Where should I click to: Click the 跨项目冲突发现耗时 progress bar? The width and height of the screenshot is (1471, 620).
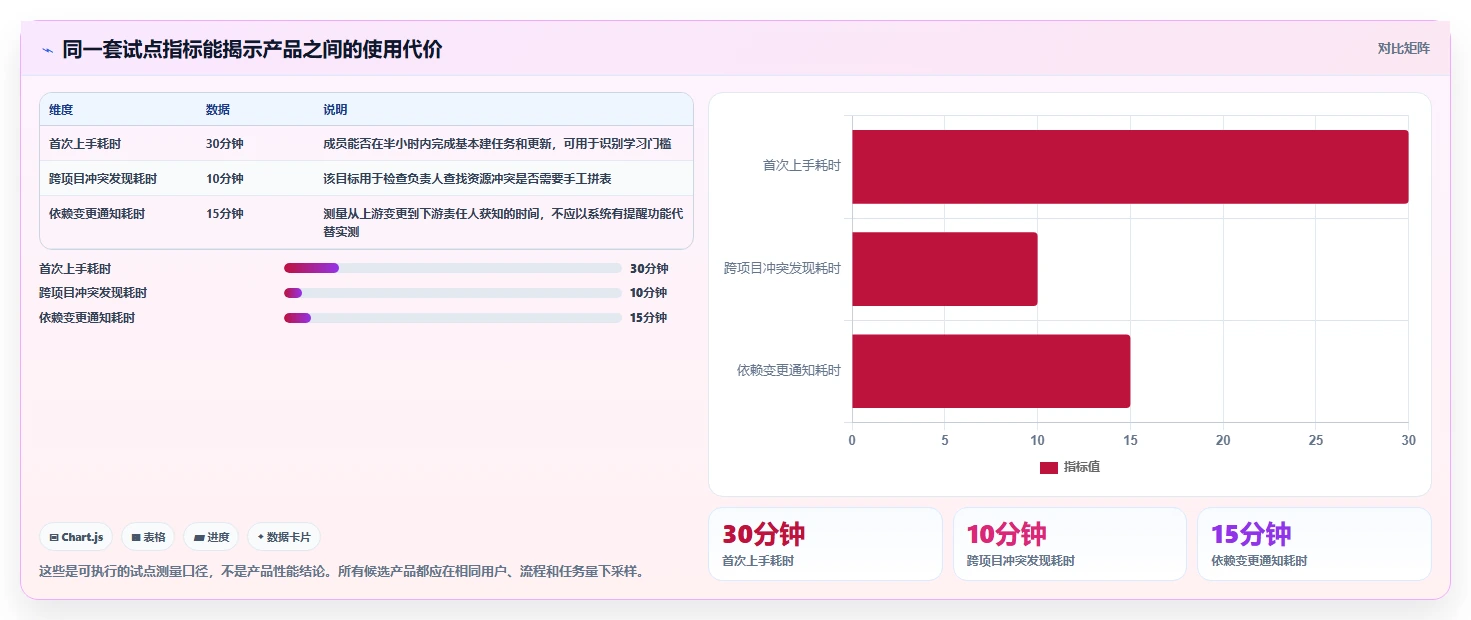[453, 293]
